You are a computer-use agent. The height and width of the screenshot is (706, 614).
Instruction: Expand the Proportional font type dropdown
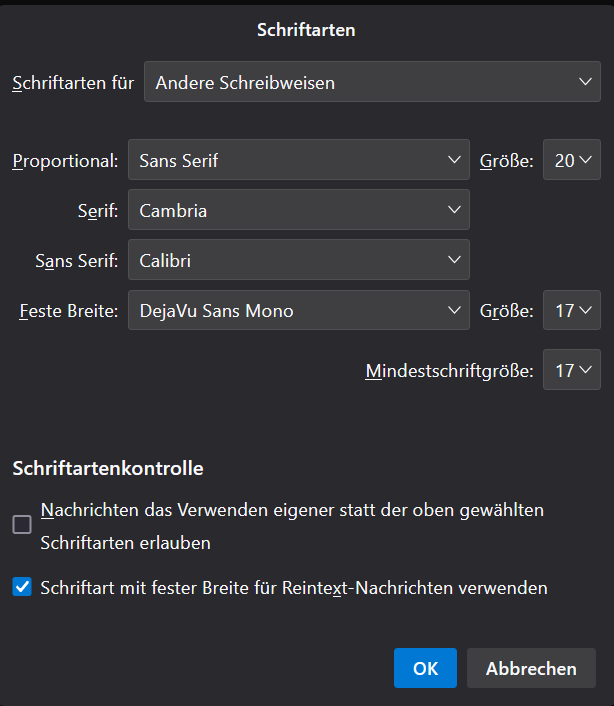(x=298, y=160)
